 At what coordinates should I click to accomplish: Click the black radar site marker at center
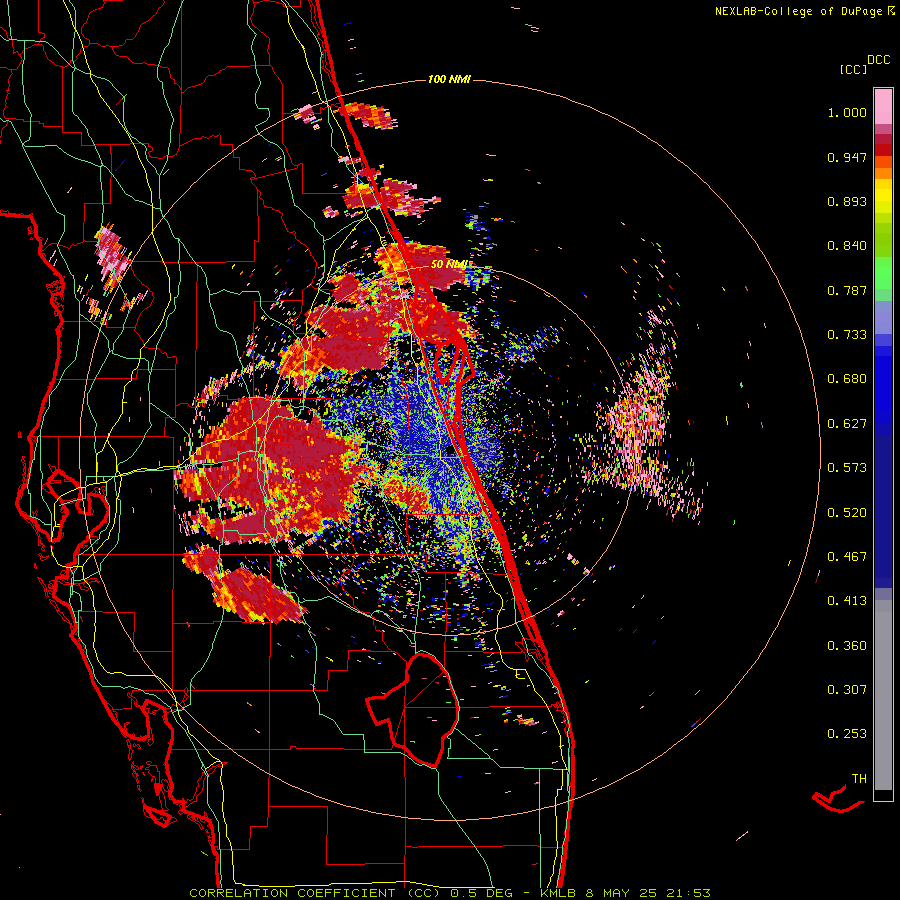click(x=451, y=450)
